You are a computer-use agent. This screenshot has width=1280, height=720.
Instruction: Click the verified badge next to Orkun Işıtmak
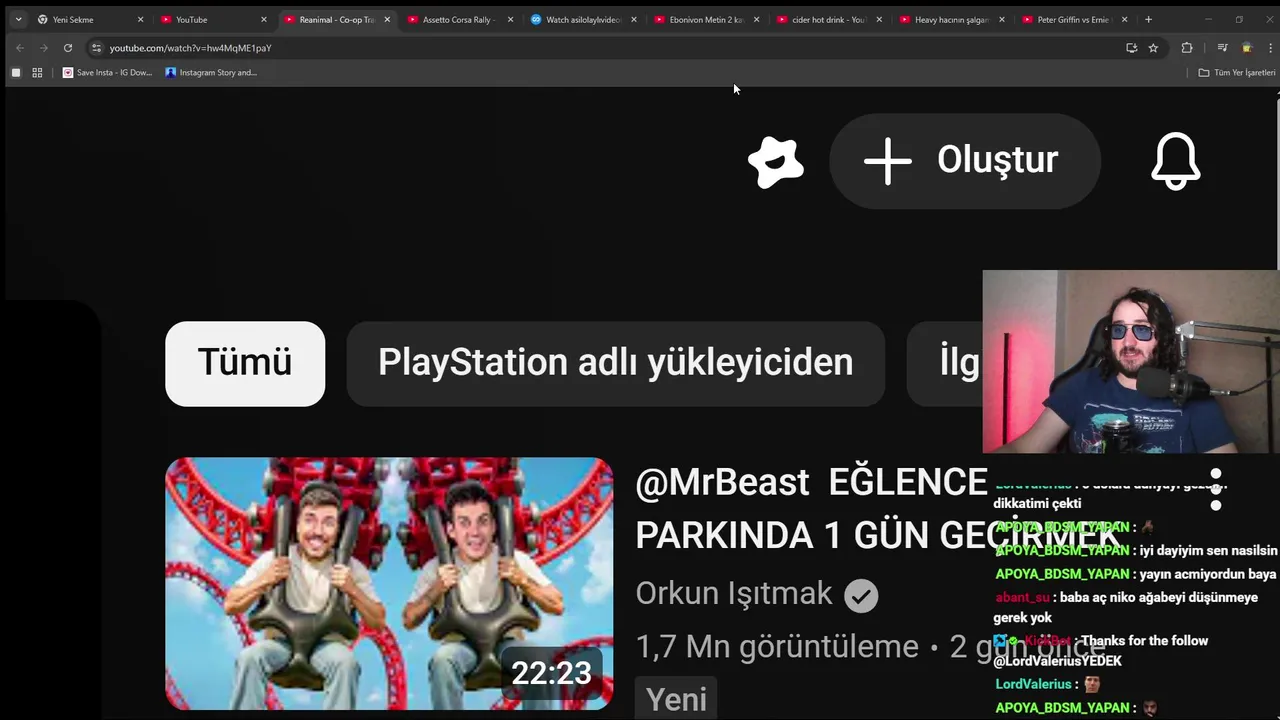point(861,596)
